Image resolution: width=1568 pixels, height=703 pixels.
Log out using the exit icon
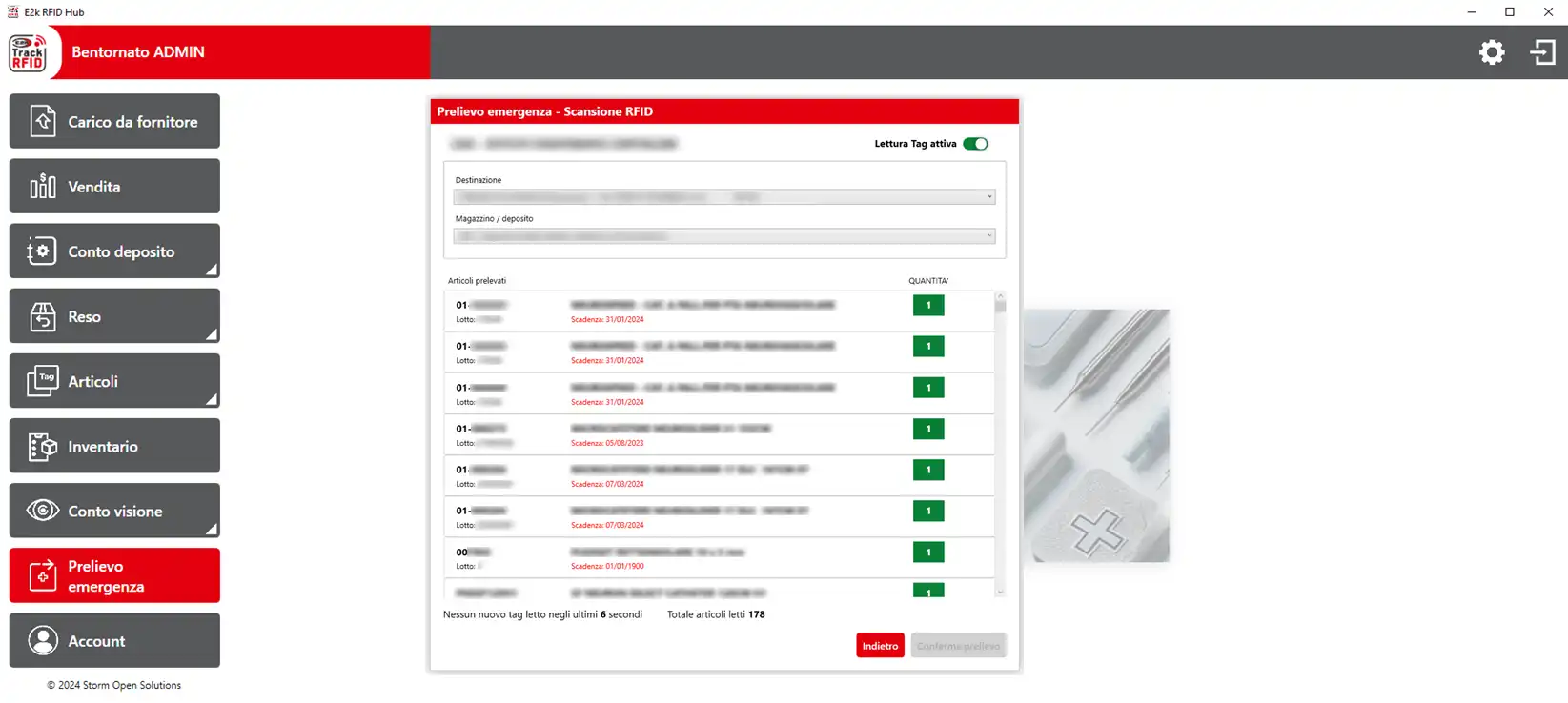click(1542, 52)
